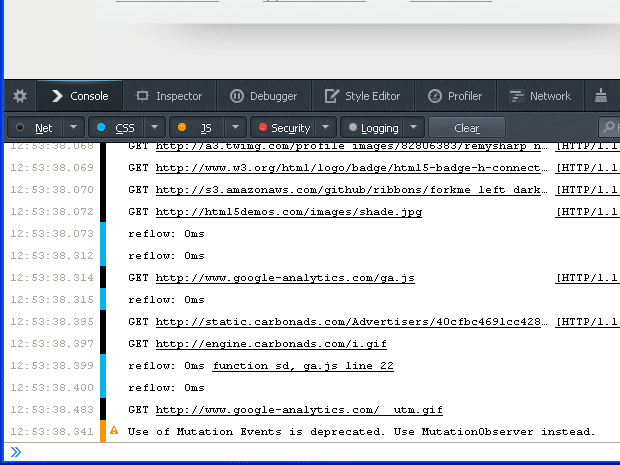Click HTTP status link of s3.amazonaws.com row
Screen dimensions: 620x465
tap(587, 190)
